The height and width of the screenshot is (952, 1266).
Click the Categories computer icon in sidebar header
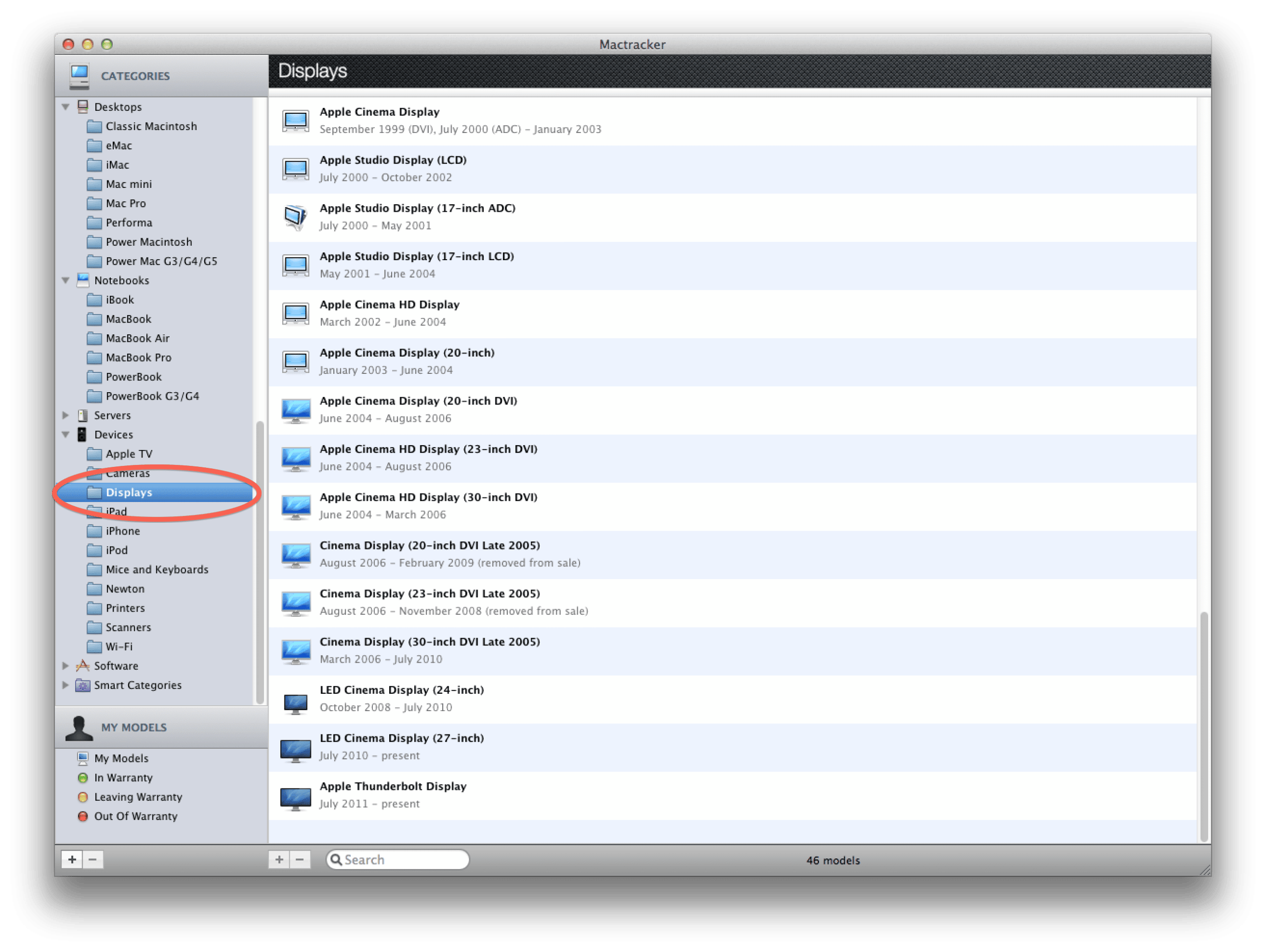tap(80, 76)
